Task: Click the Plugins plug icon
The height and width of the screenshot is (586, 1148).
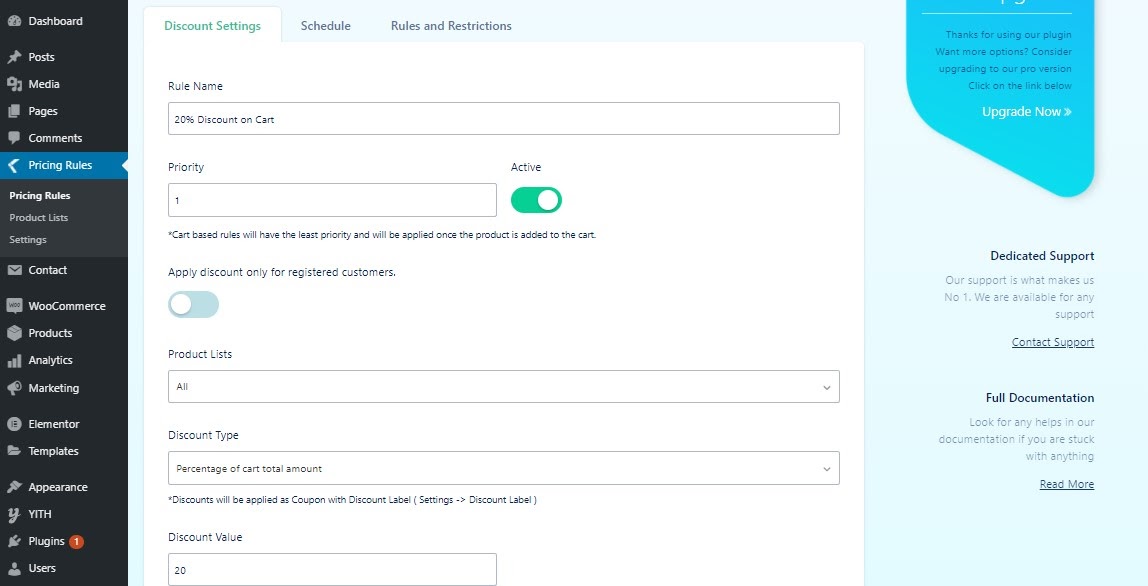Action: point(14,541)
